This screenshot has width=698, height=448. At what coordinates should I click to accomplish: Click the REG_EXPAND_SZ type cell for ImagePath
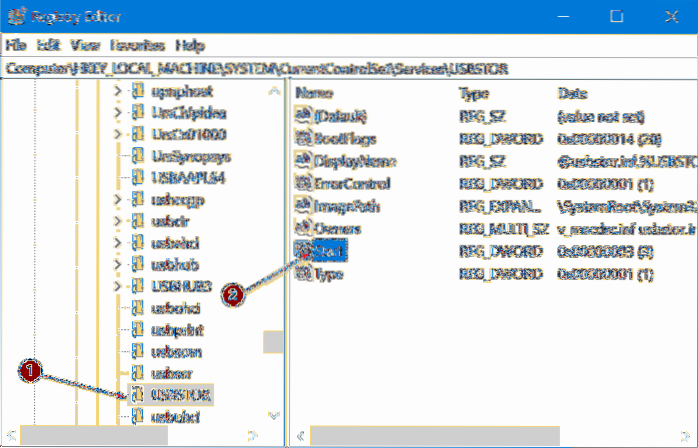(500, 206)
